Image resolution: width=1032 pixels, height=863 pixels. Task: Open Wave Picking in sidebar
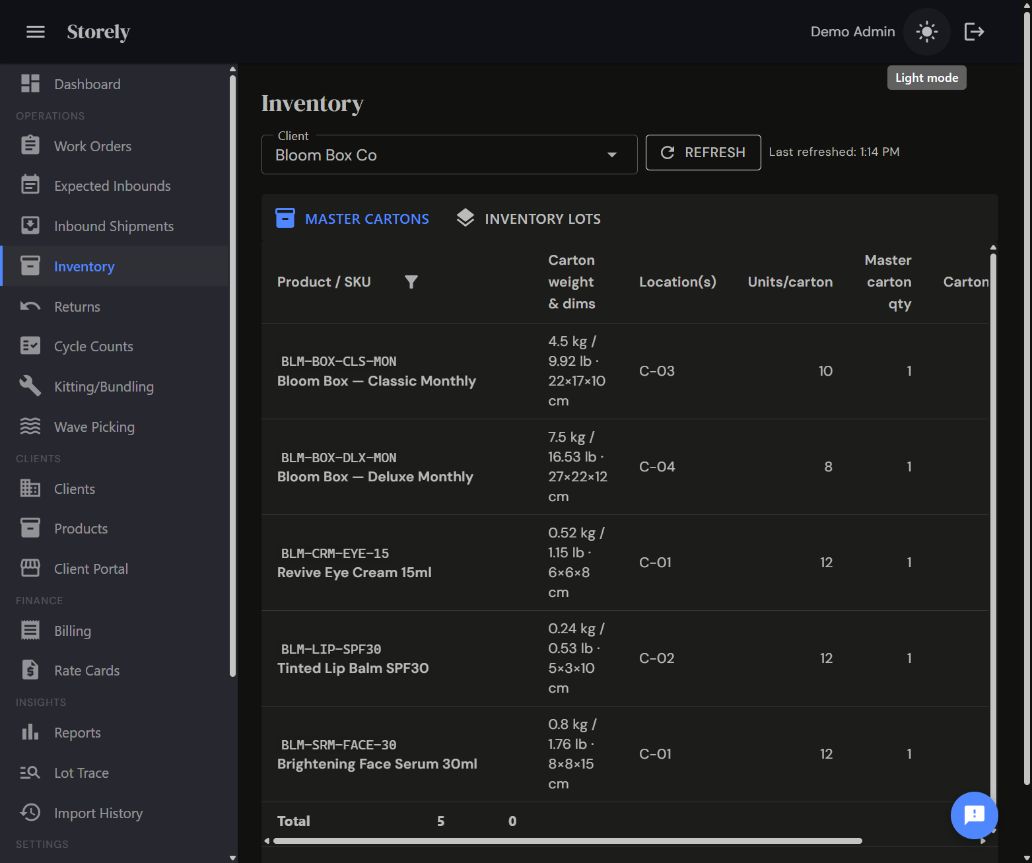click(115, 427)
